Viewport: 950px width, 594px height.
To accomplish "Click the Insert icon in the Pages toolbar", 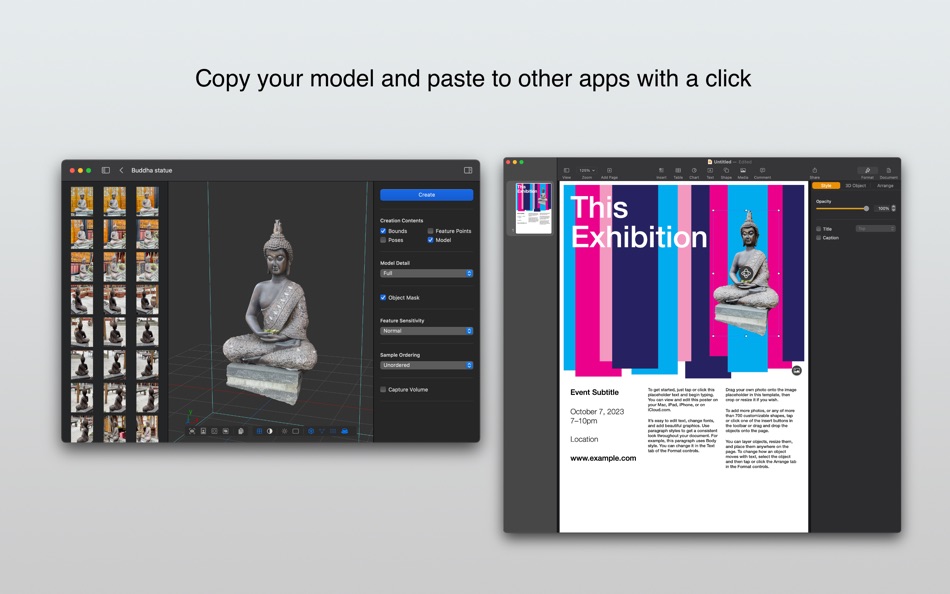I will click(661, 170).
